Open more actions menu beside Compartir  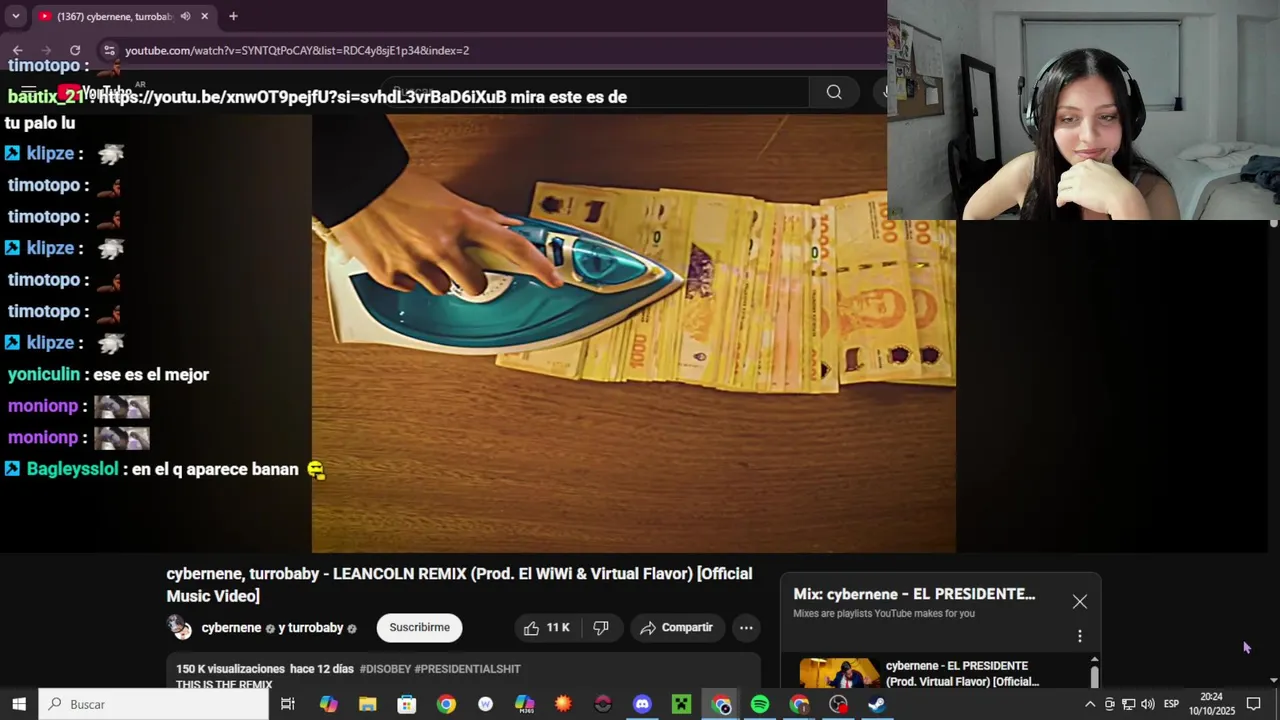click(x=746, y=628)
